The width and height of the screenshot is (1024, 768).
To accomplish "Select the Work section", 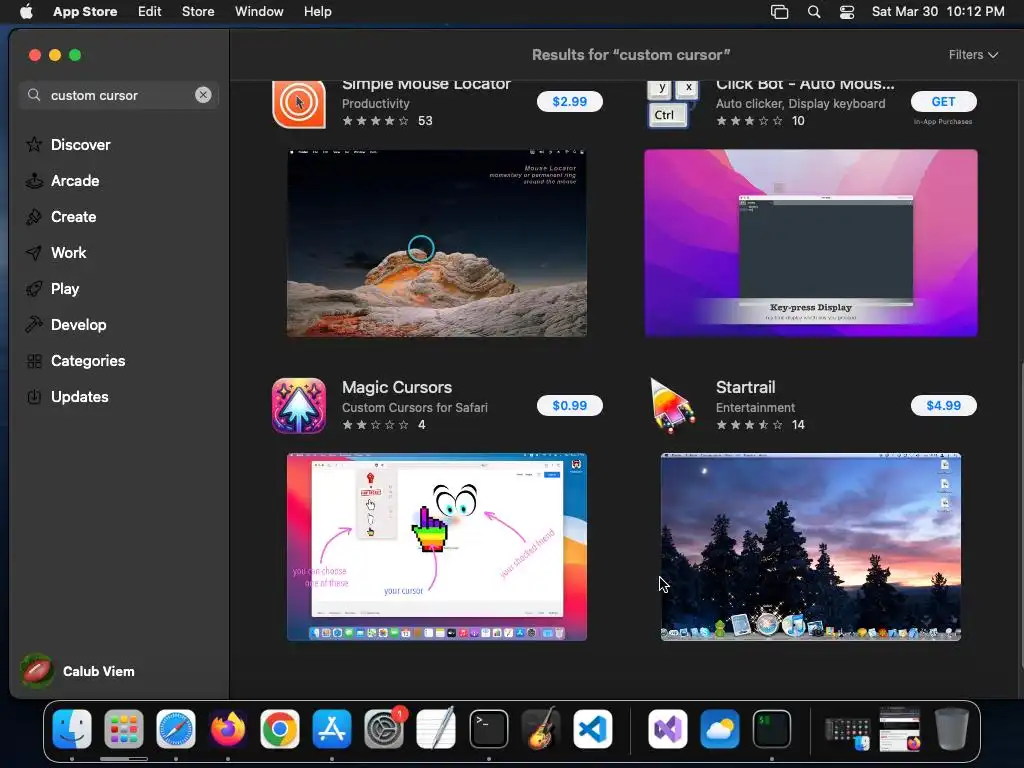I will (x=56, y=253).
